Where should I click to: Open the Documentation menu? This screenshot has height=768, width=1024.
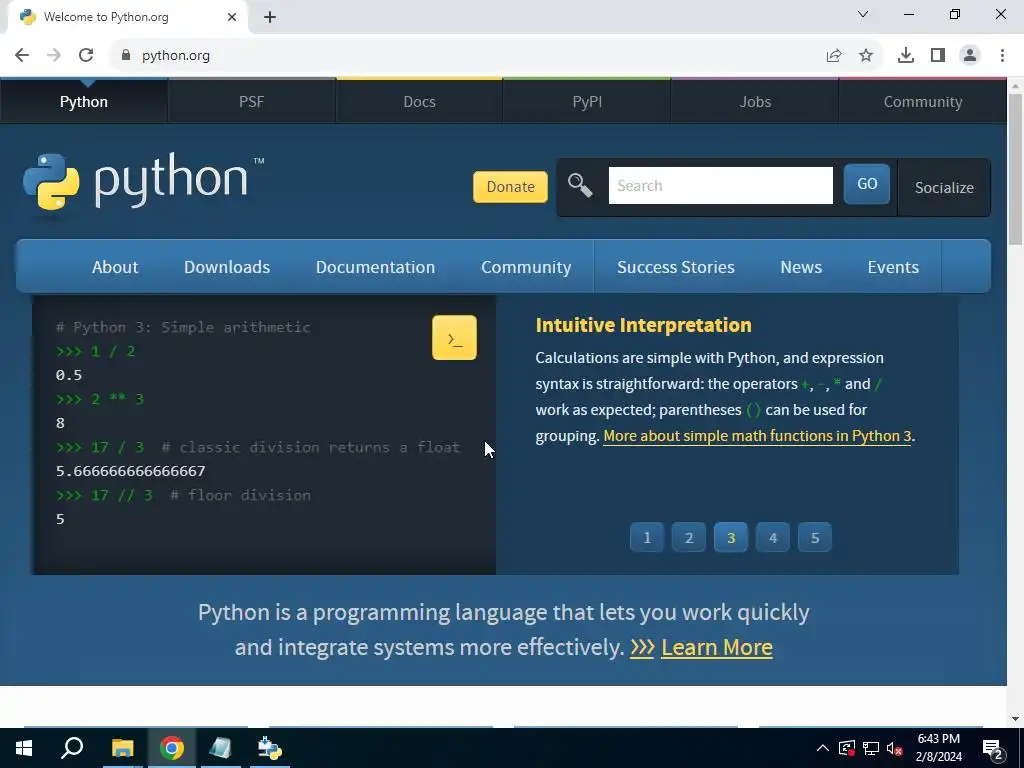tap(375, 267)
